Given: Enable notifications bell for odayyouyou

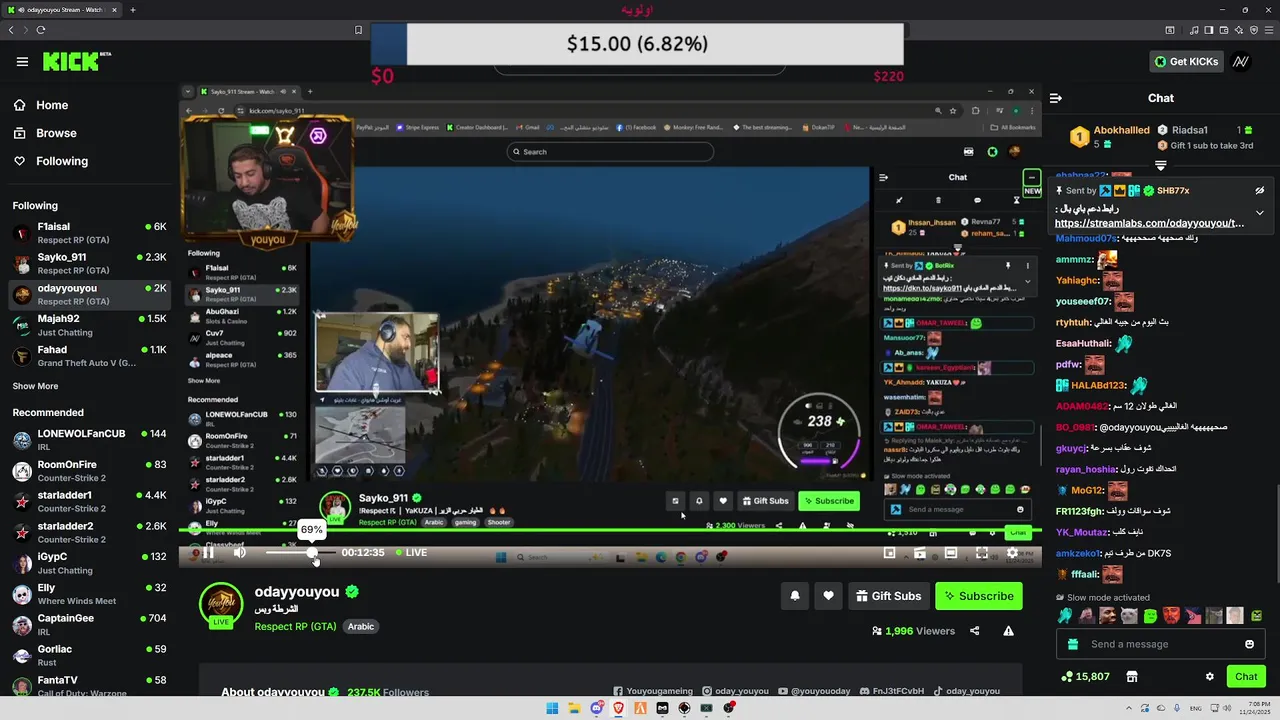Looking at the screenshot, I should pyautogui.click(x=795, y=596).
